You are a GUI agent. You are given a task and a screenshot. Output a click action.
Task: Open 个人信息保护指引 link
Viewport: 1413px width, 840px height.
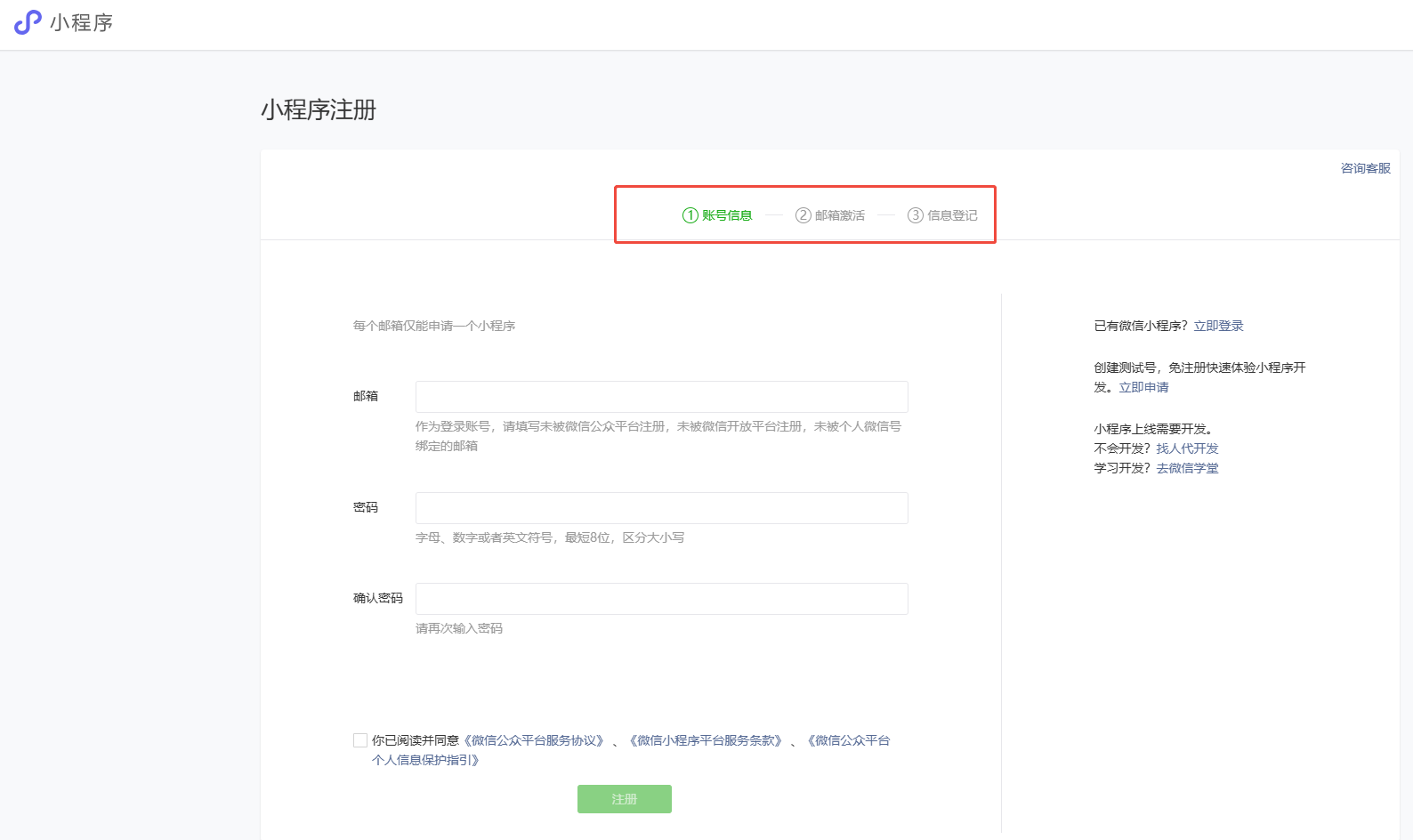[425, 760]
